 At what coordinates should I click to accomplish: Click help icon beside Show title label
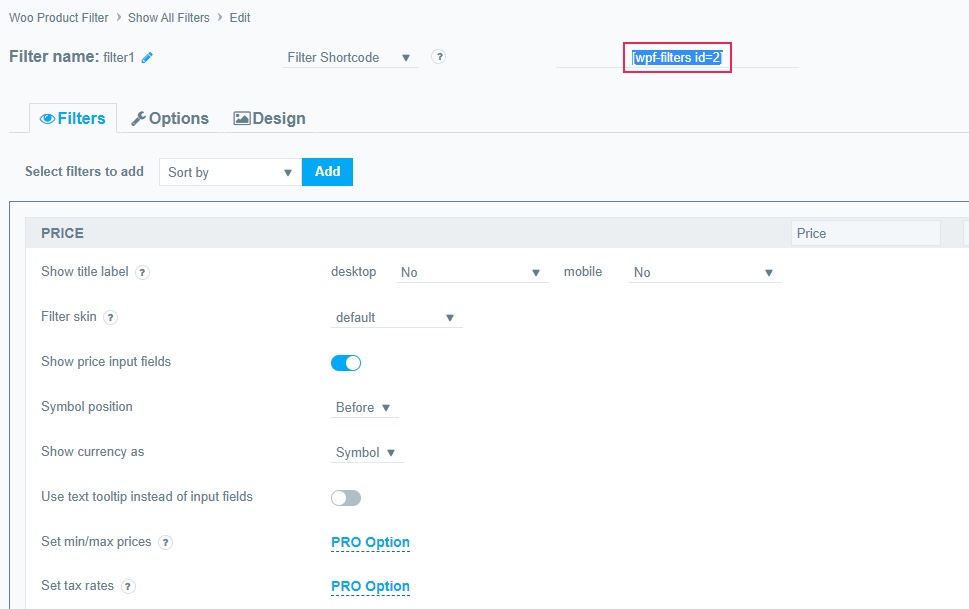tap(142, 273)
